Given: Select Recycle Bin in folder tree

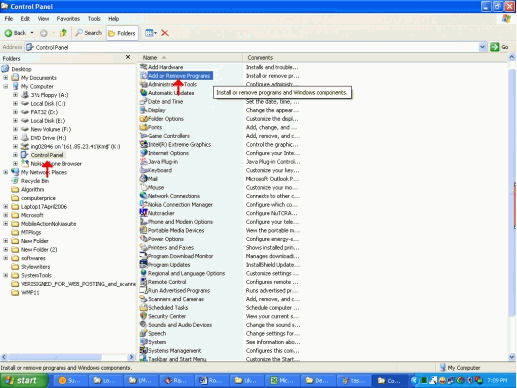Looking at the screenshot, I should [35, 181].
